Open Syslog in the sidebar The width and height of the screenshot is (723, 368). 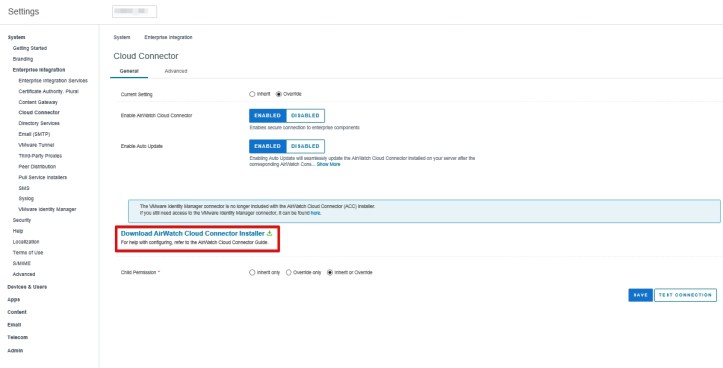[x=26, y=199]
